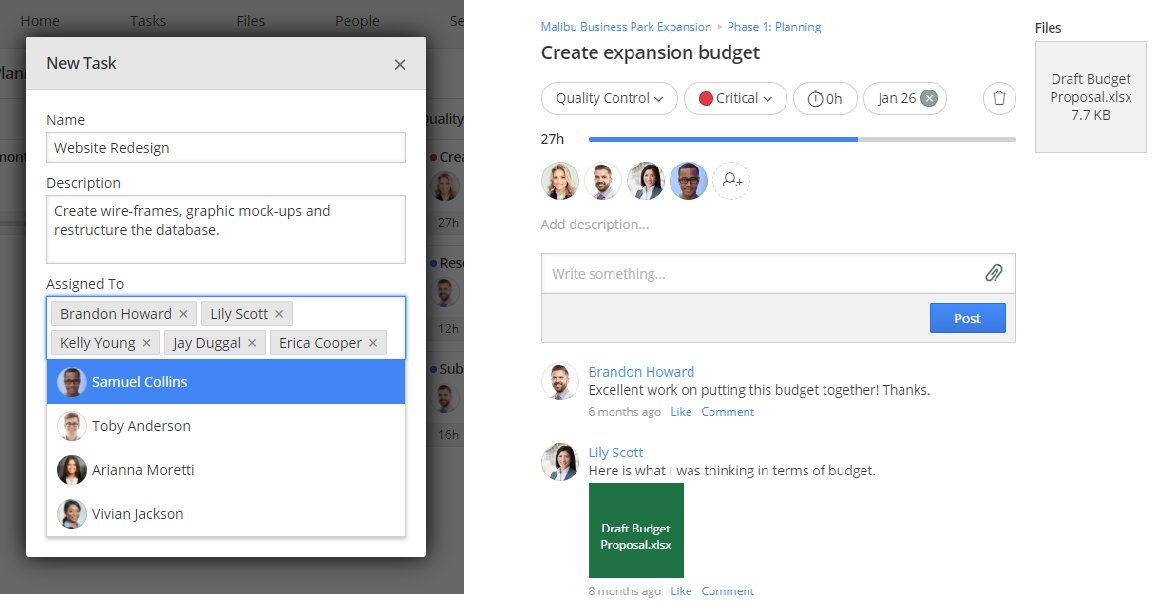The image size is (1156, 601).
Task: Attach a file with the paperclip icon
Action: [x=994, y=274]
